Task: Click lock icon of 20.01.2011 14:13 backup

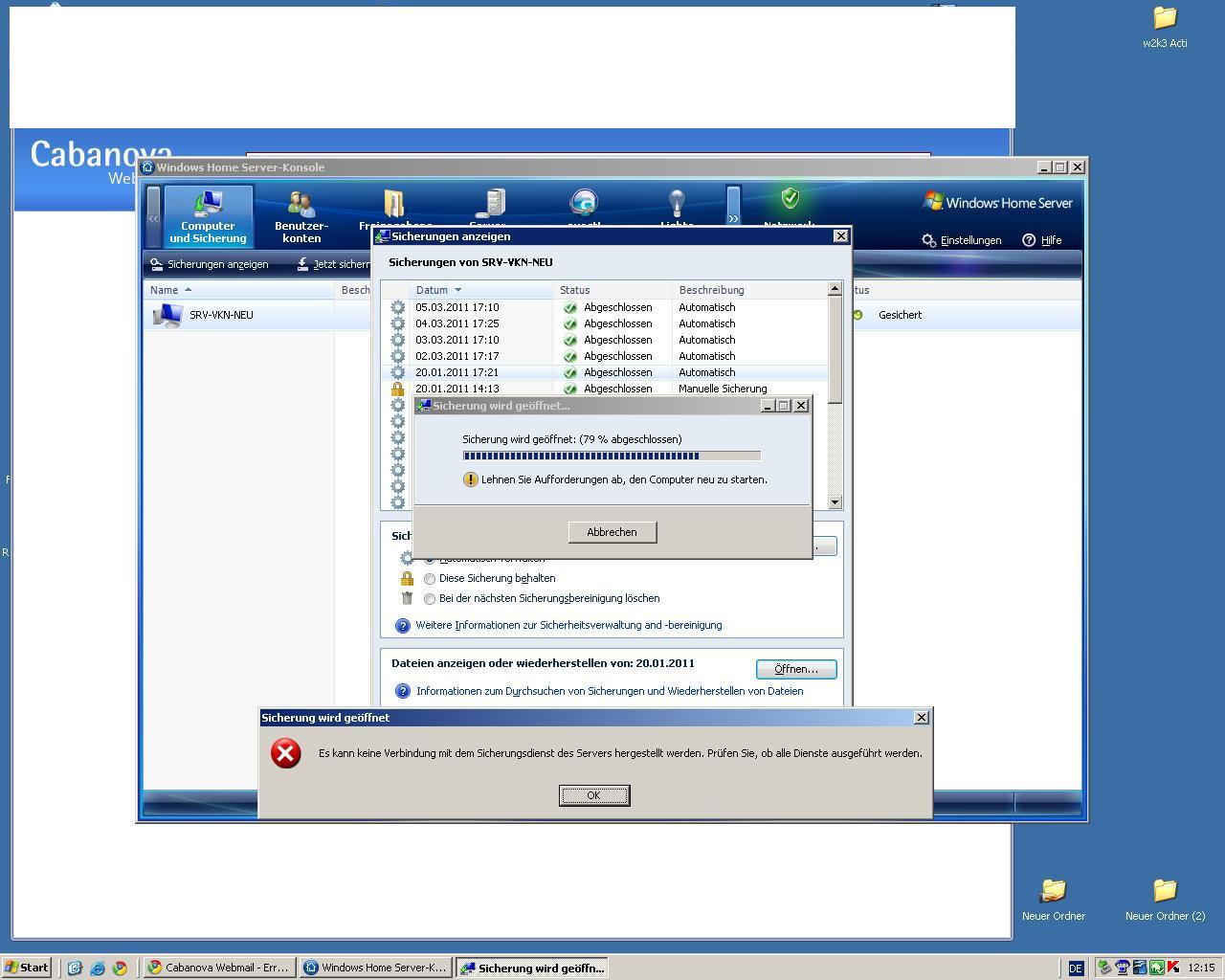Action: click(397, 389)
